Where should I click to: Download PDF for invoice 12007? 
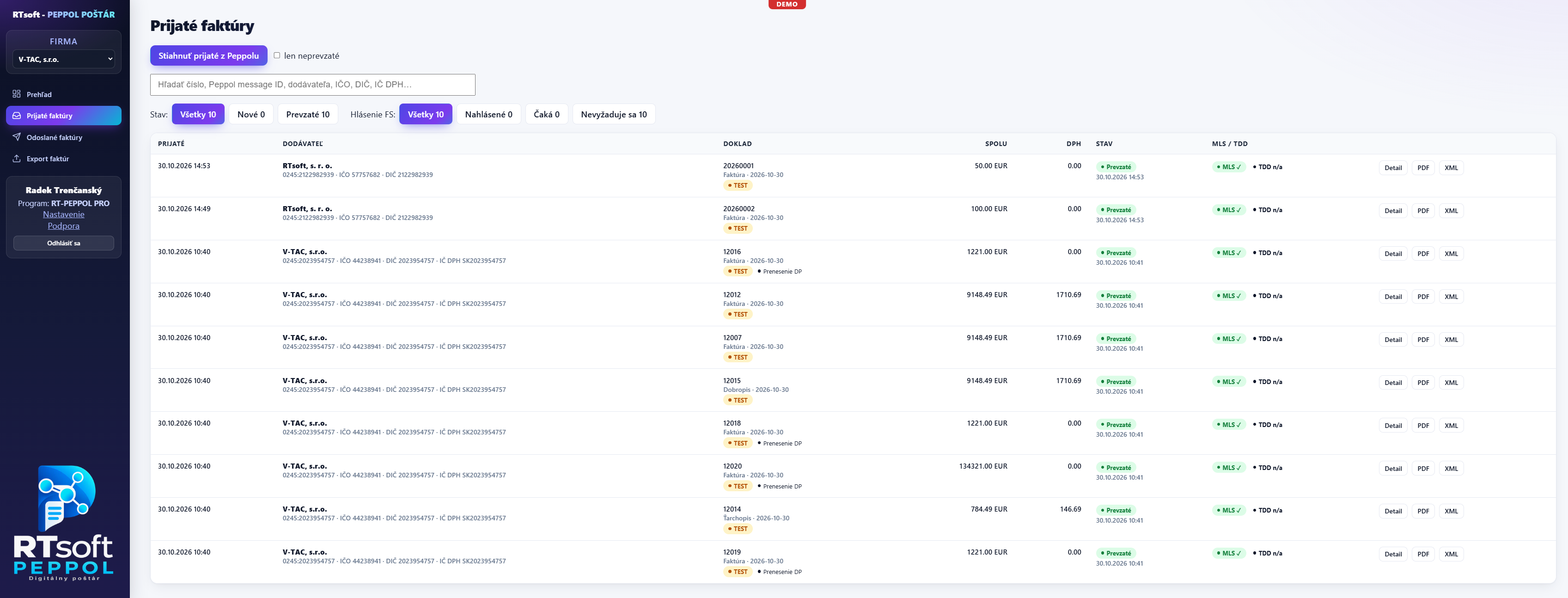tap(1422, 340)
